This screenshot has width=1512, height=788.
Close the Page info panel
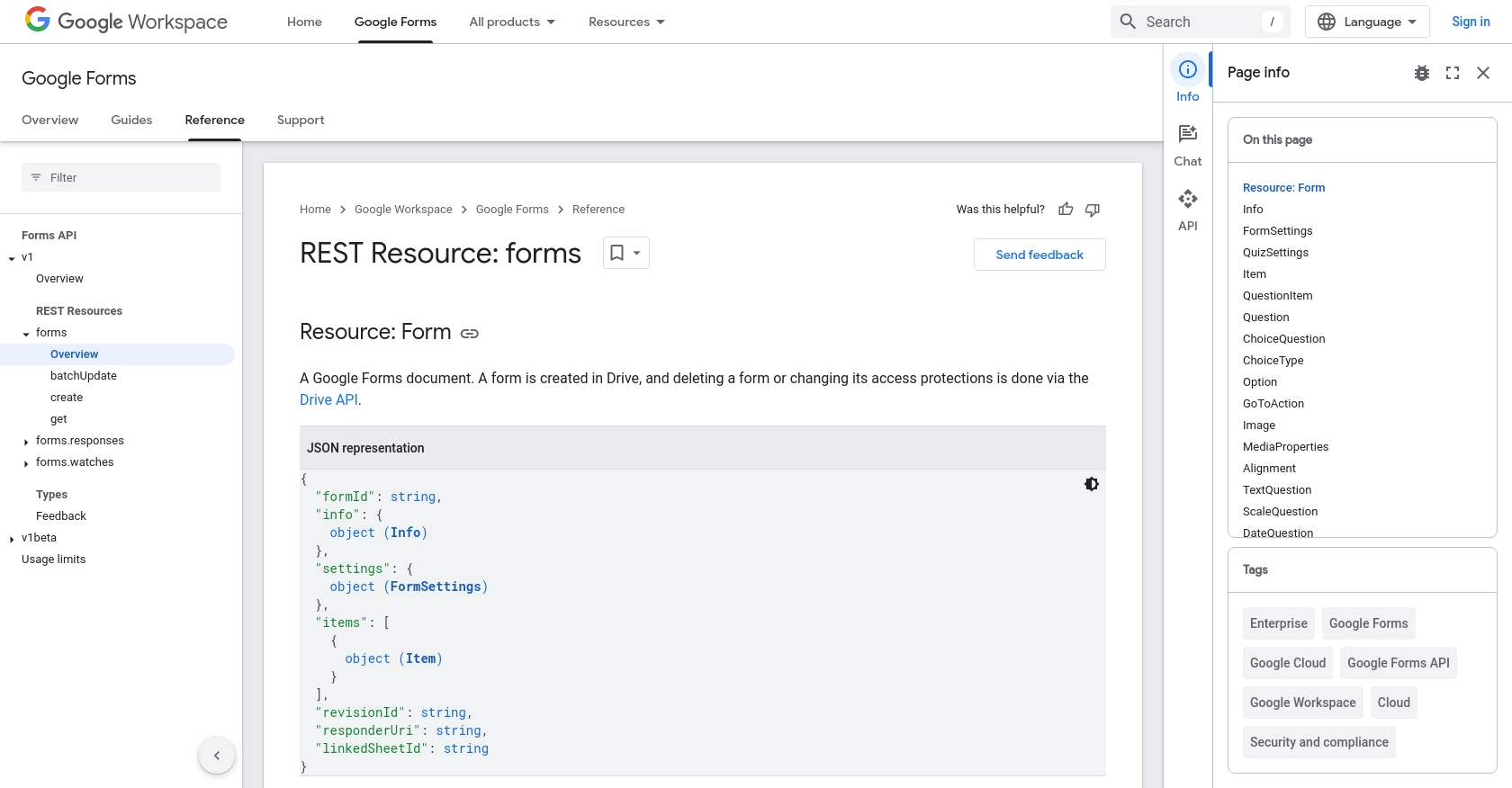click(x=1483, y=73)
